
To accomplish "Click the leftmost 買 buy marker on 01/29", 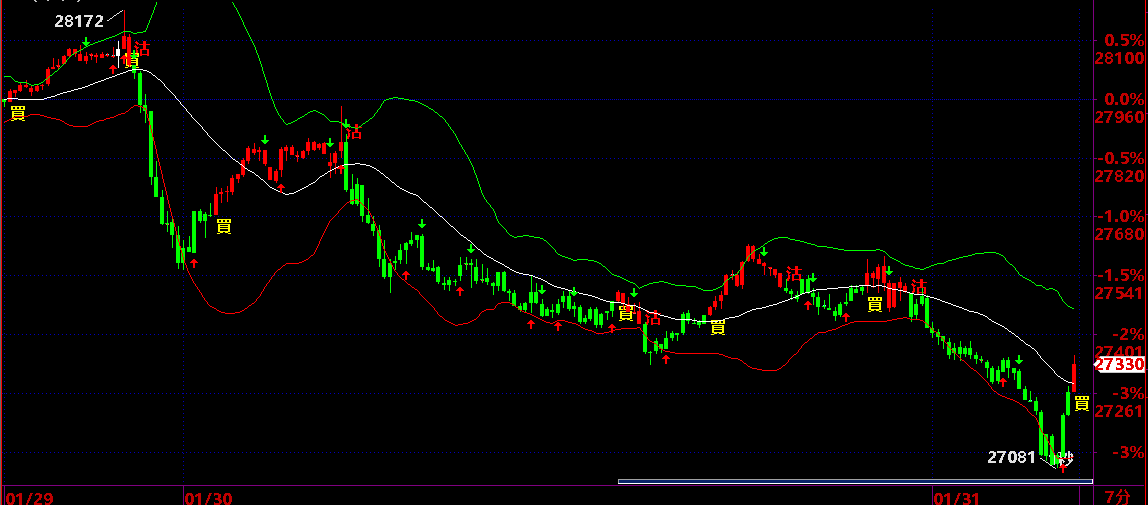I will coord(17,113).
